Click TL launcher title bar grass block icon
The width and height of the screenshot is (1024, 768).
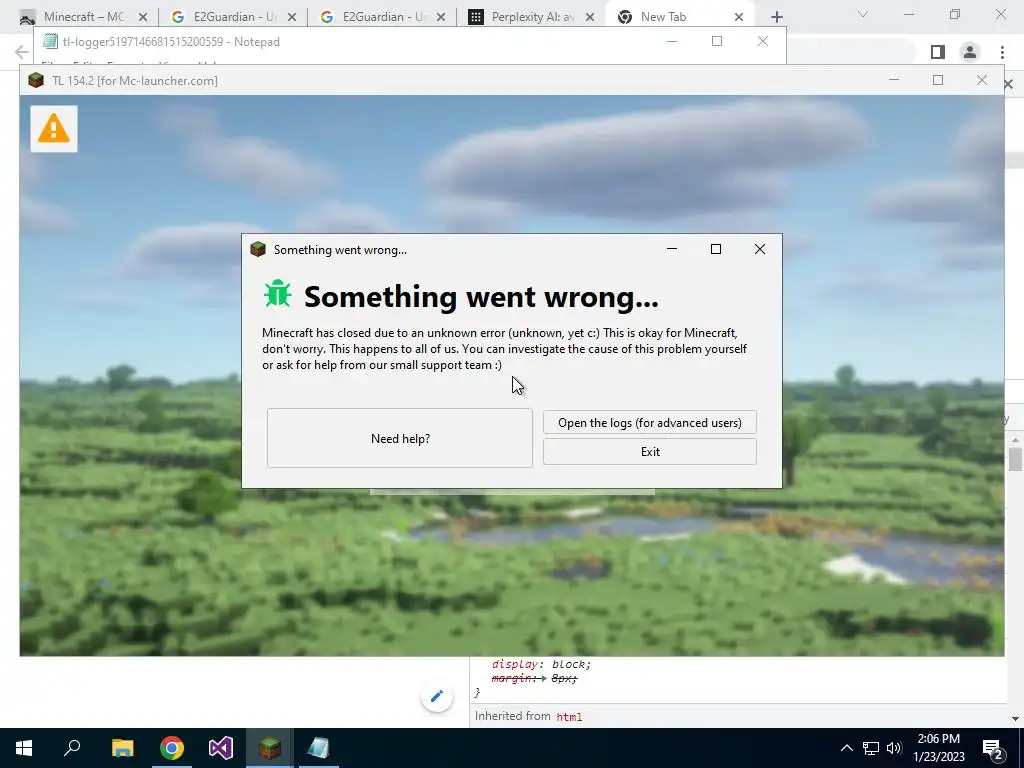(x=36, y=80)
